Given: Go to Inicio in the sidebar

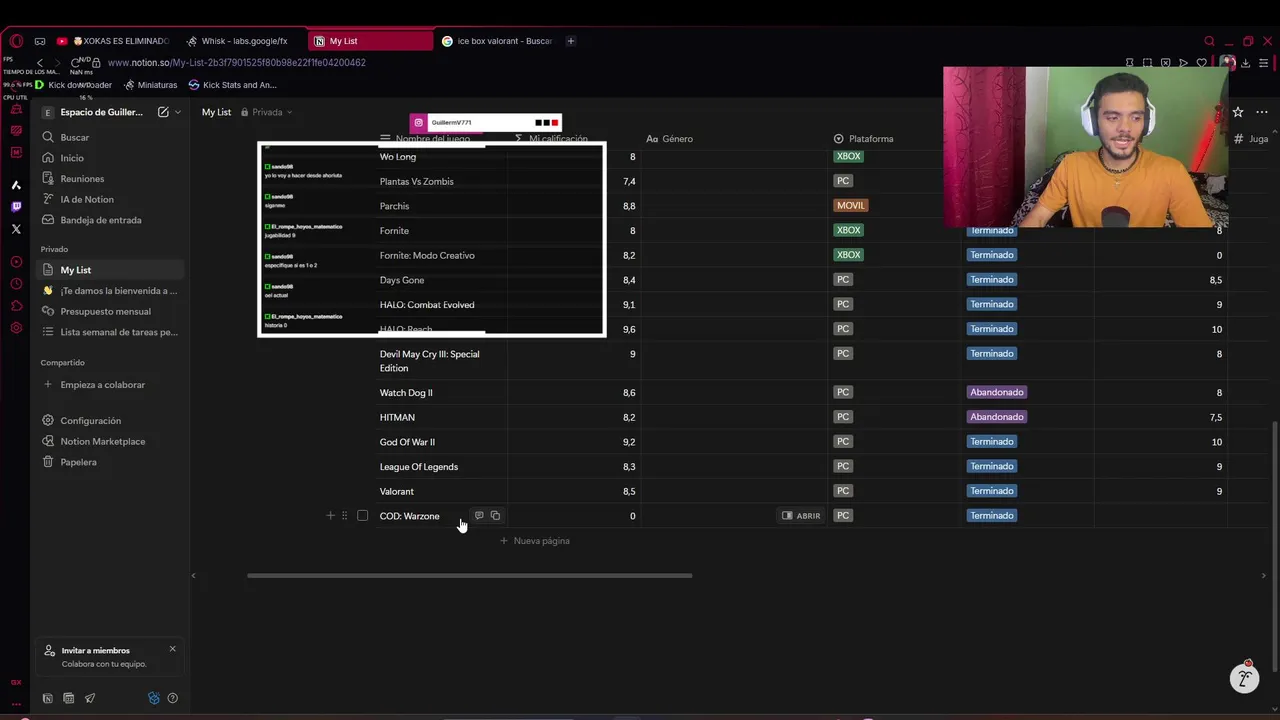Looking at the screenshot, I should 110,158.
